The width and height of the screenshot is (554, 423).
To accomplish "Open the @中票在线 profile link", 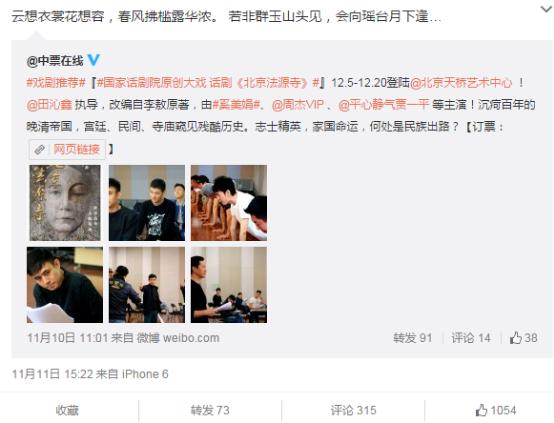I will [x=55, y=61].
